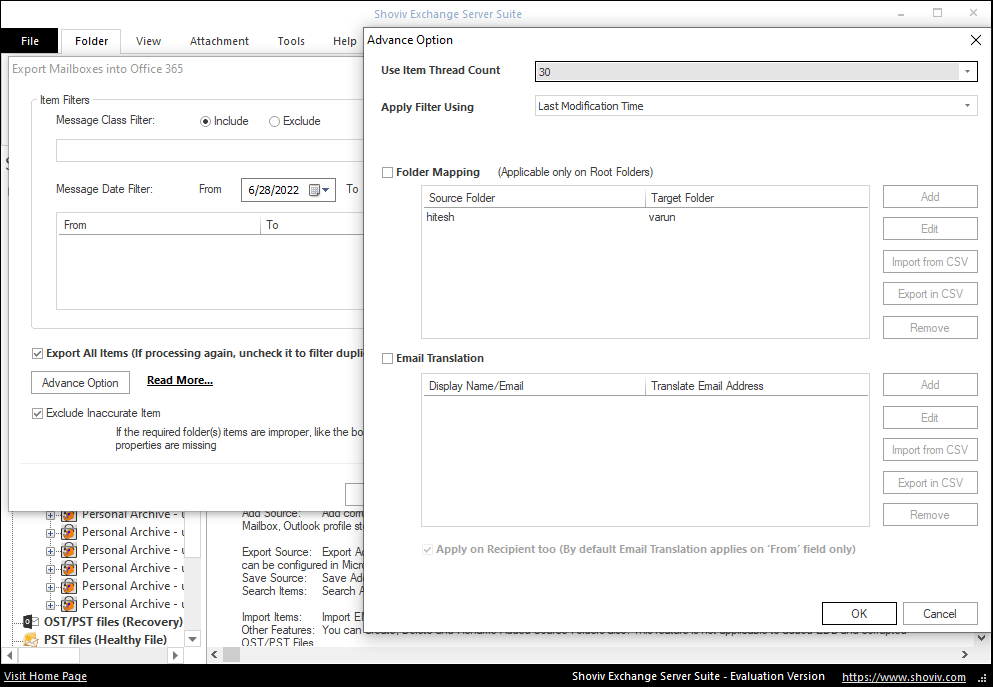Viewport: 993px width, 687px height.
Task: Click content pane horizontal scroll right arrow
Action: 965,655
